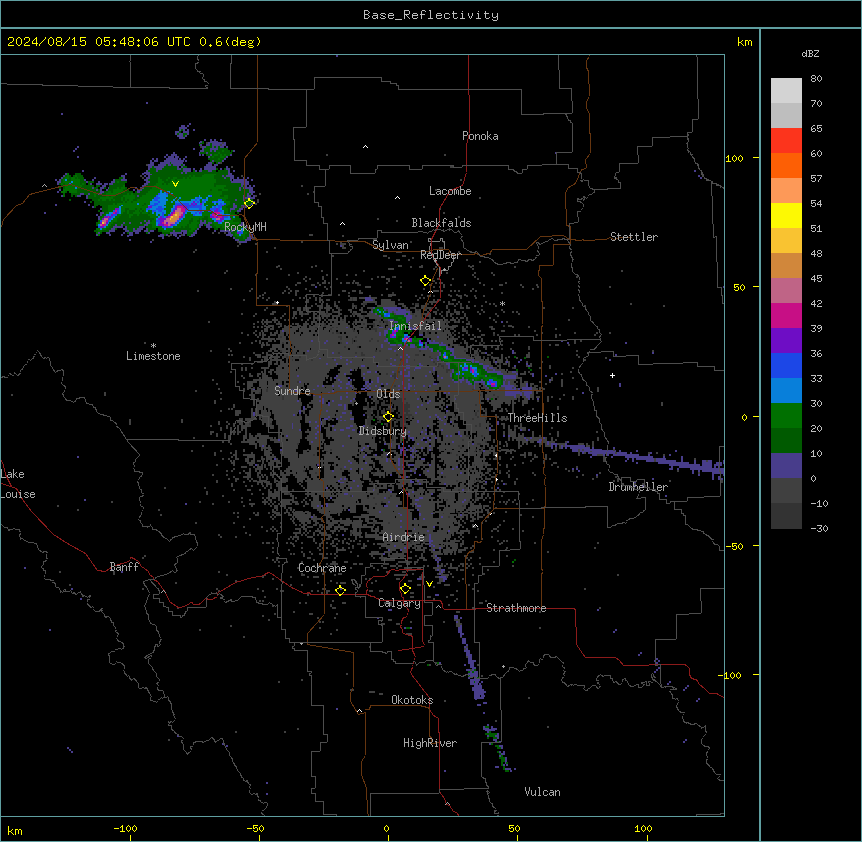Click the -100 tick label on the bottom axis
Screen dimensions: 862x842
[125, 828]
